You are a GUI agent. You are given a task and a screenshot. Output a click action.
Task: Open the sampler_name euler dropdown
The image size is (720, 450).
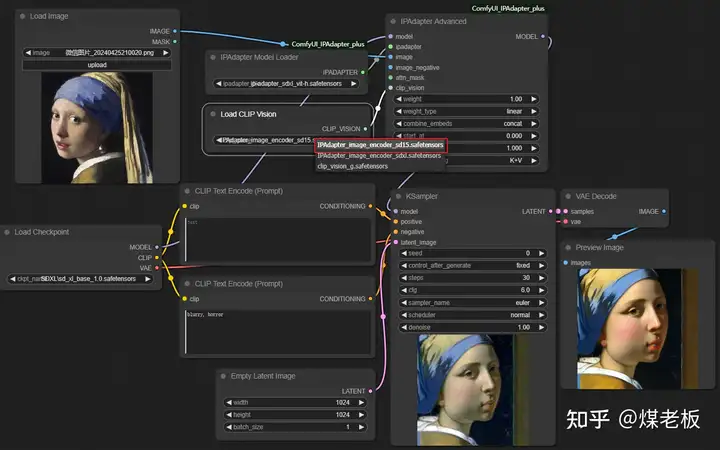[472, 303]
